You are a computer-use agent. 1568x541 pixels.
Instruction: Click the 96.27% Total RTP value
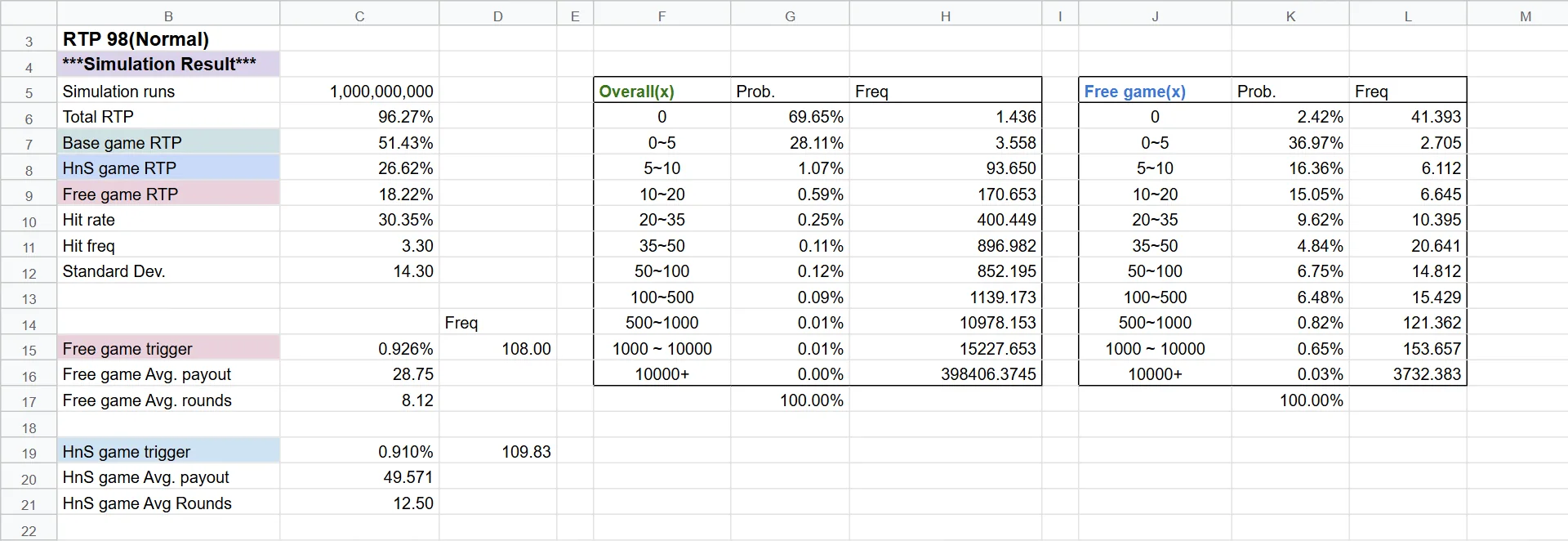click(x=359, y=117)
